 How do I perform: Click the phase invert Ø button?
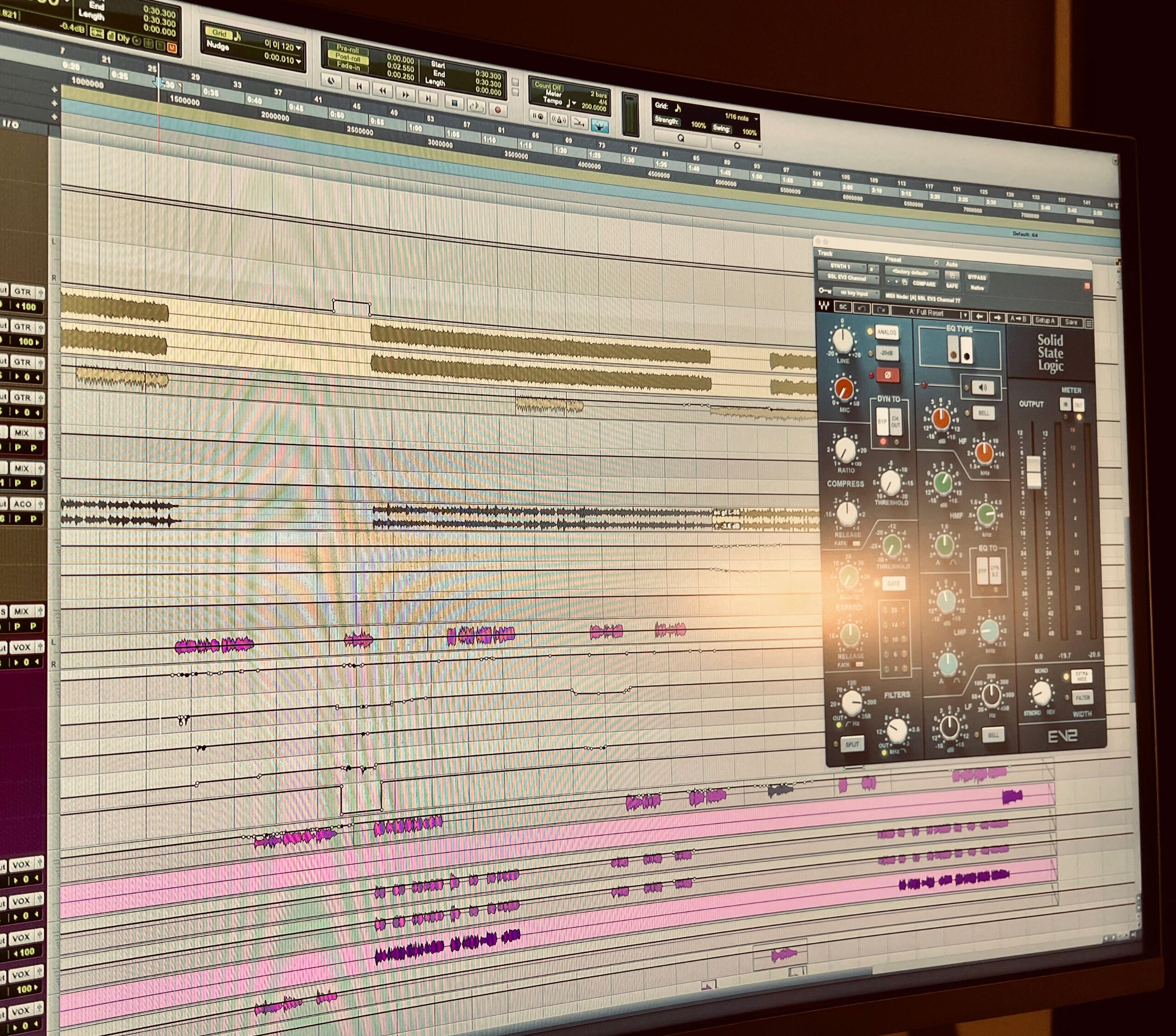pos(887,375)
